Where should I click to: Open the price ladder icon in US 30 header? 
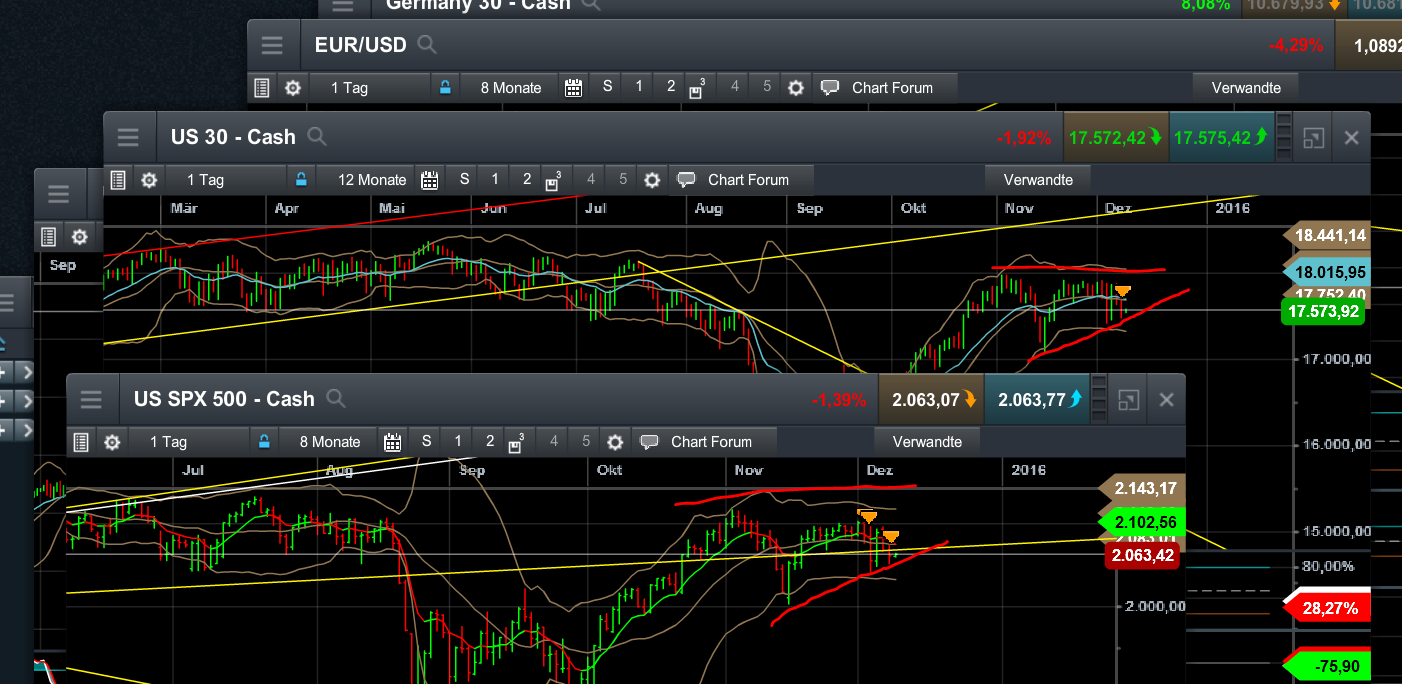1285,138
